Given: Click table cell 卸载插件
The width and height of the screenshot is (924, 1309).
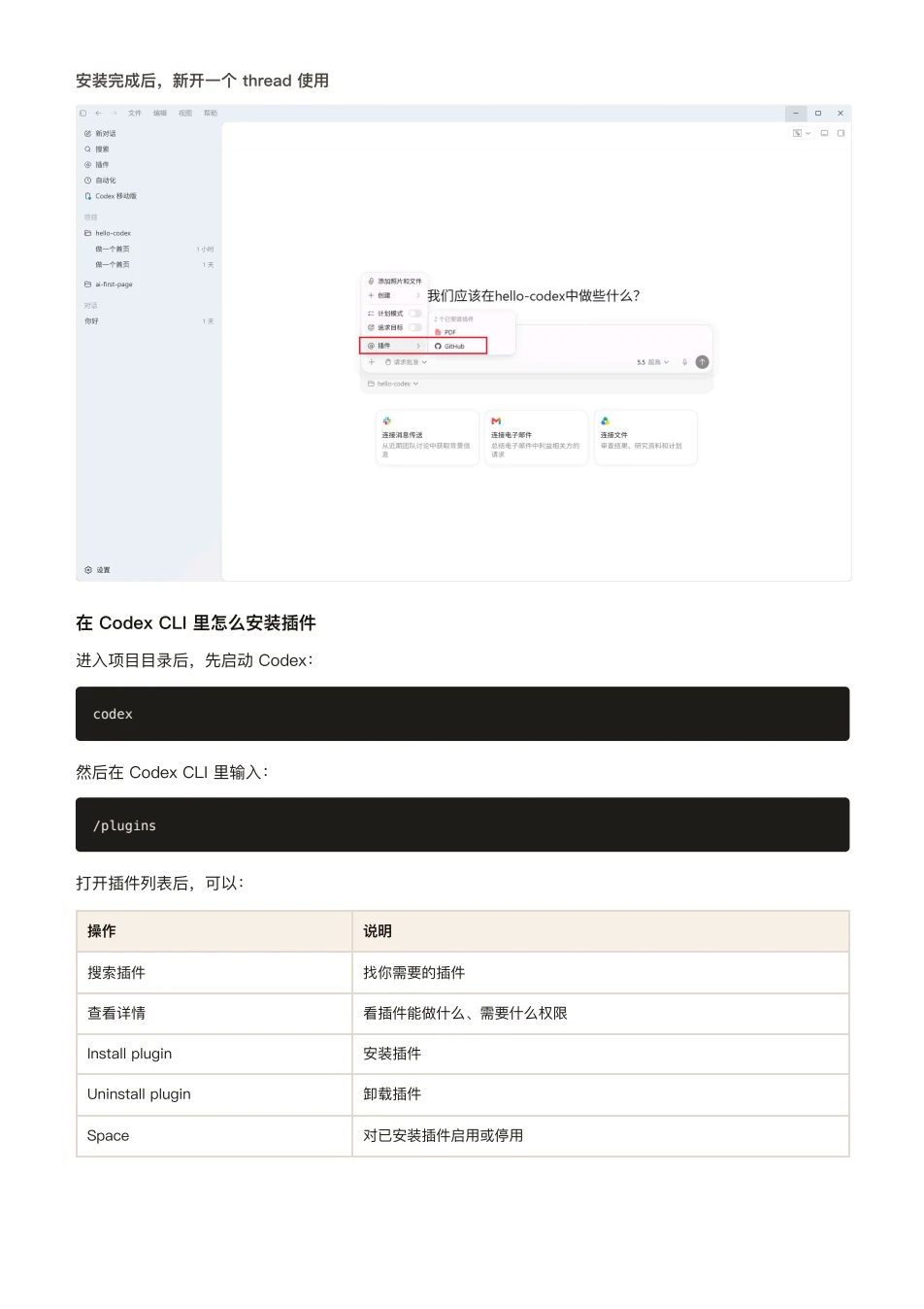Looking at the screenshot, I should coord(600,1093).
